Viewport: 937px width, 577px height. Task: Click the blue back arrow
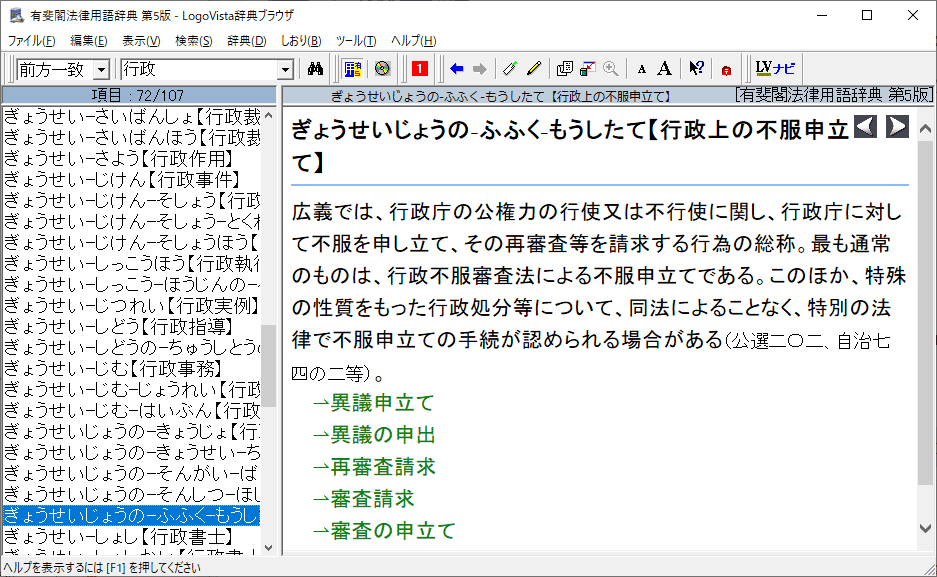pyautogui.click(x=457, y=69)
